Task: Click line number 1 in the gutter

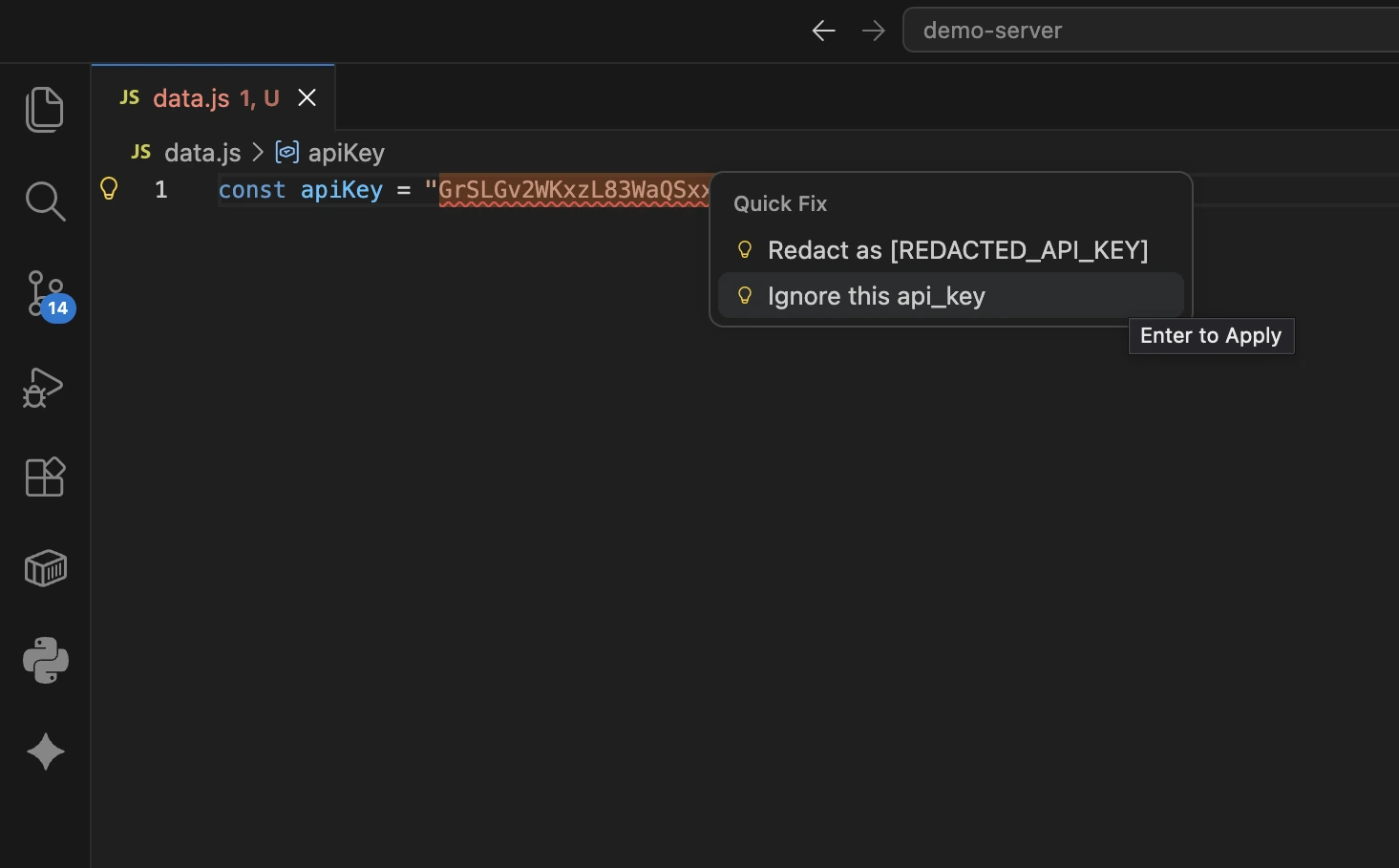Action: (x=161, y=190)
